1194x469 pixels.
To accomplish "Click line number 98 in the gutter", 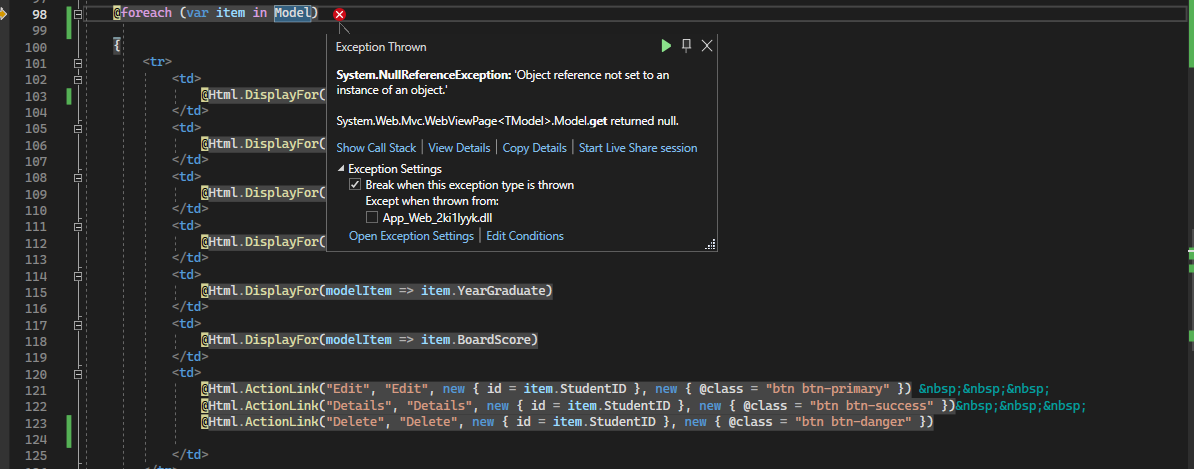I will point(40,14).
